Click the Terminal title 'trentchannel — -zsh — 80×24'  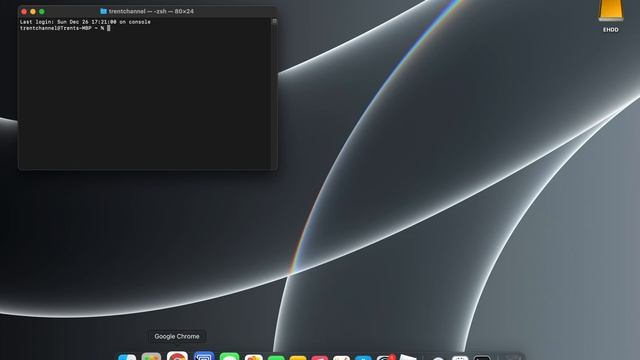tap(151, 11)
